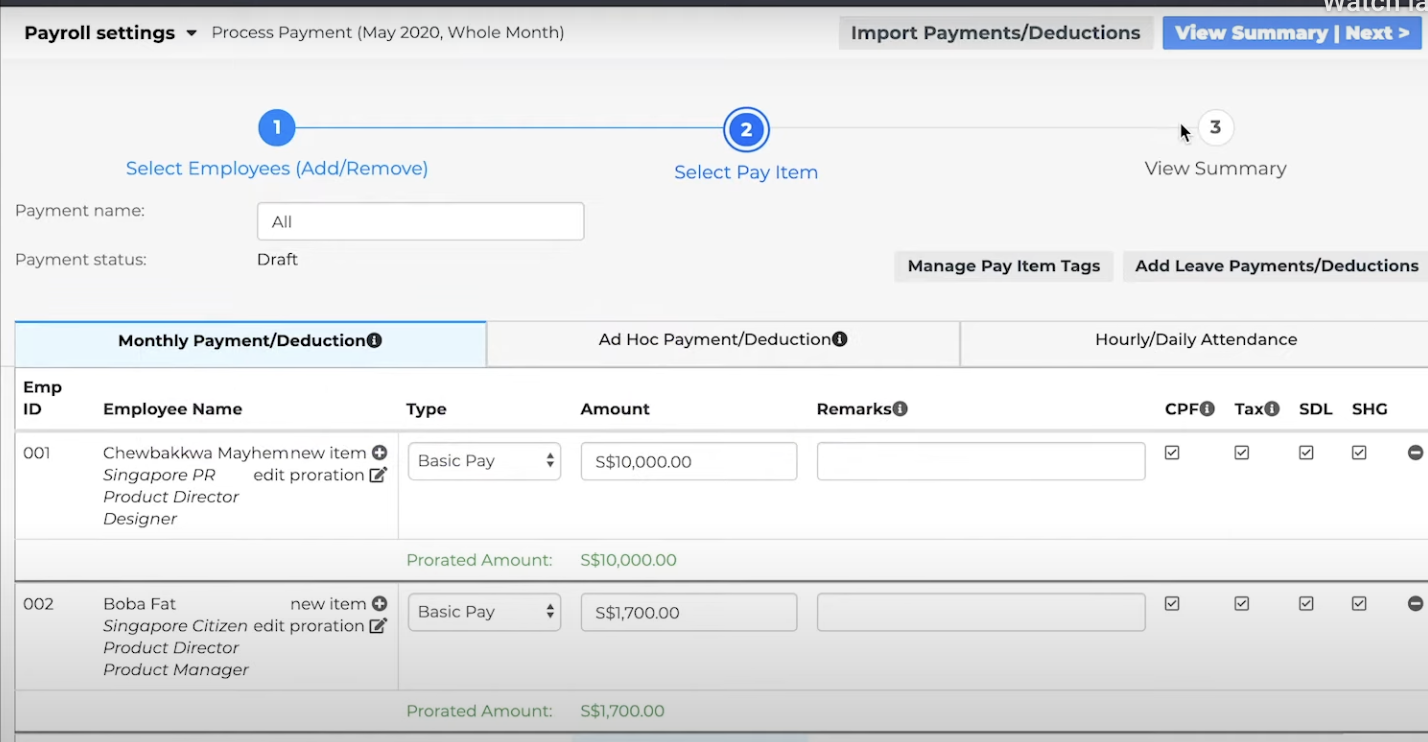Click the CPF info icon
This screenshot has height=742, width=1428.
1208,406
